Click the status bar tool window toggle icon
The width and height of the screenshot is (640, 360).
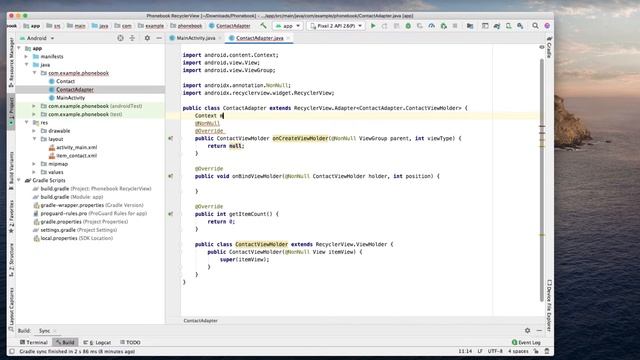tap(12, 351)
